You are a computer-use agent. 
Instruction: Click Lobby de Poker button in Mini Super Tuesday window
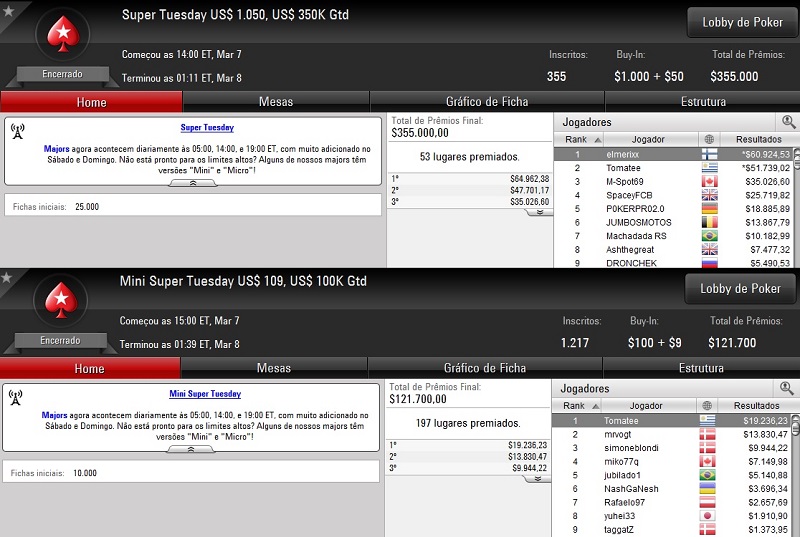[740, 289]
